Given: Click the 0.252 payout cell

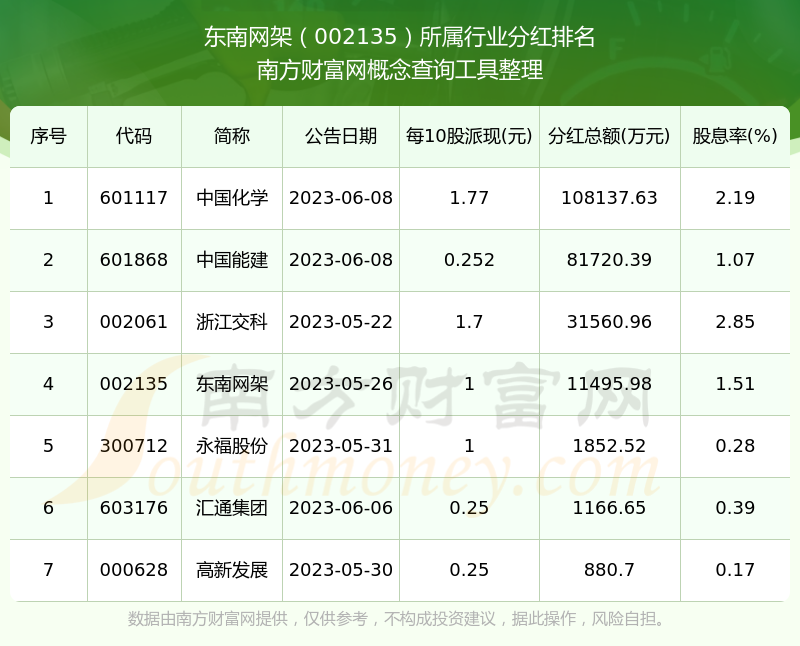Looking at the screenshot, I should tap(469, 260).
